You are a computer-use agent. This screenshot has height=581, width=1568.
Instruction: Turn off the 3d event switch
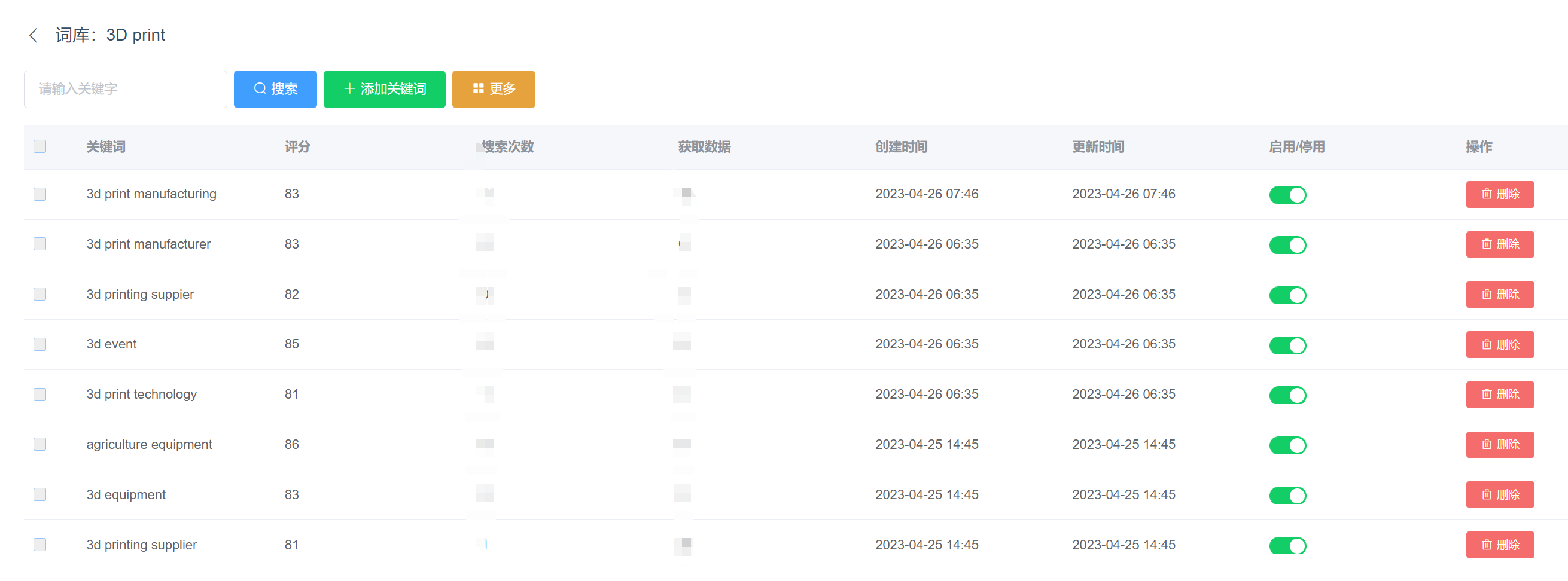[x=1287, y=345]
